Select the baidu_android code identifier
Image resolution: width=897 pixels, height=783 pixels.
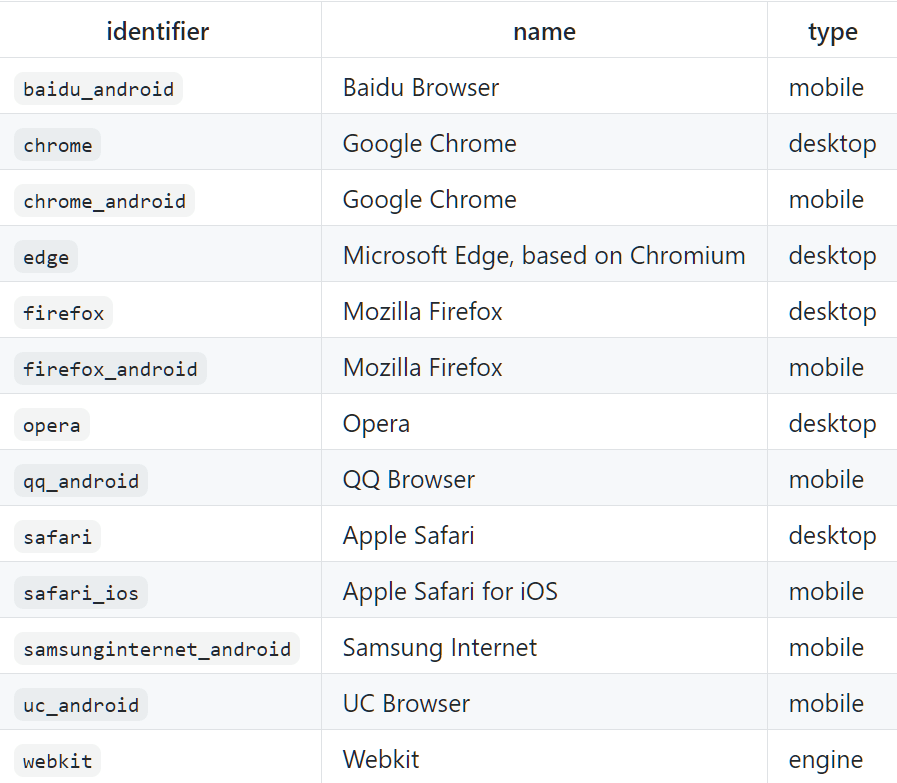point(98,89)
